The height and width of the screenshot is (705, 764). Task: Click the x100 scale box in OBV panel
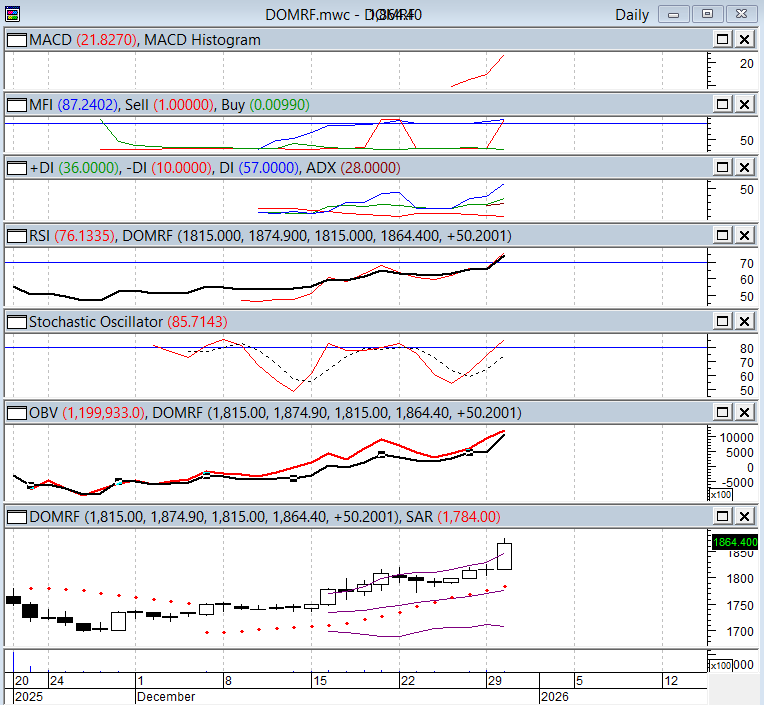point(721,495)
